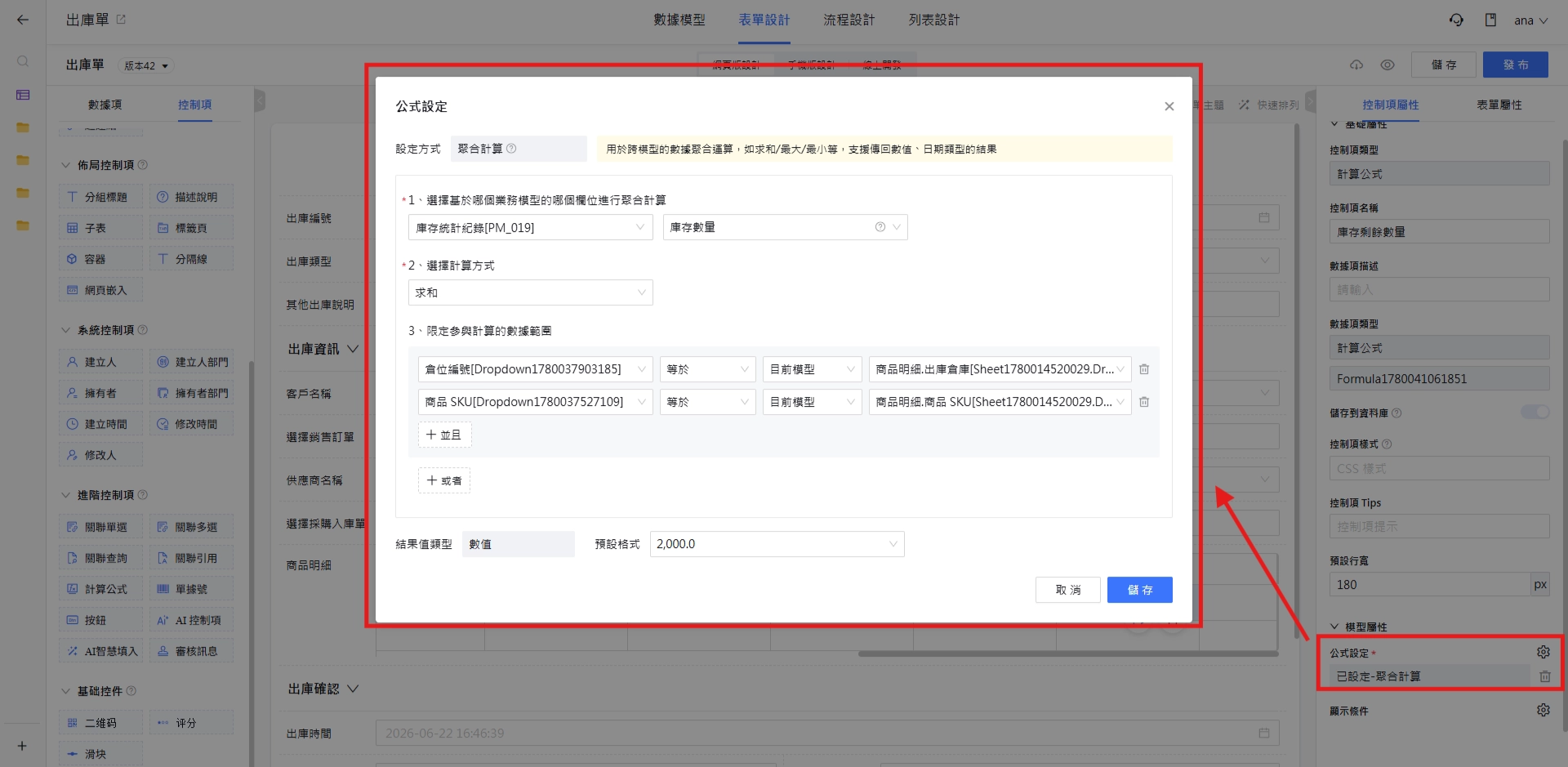Image resolution: width=1568 pixels, height=767 pixels.
Task: Open the 等於 operator dropdown in 倉位編號 row
Action: (x=708, y=369)
